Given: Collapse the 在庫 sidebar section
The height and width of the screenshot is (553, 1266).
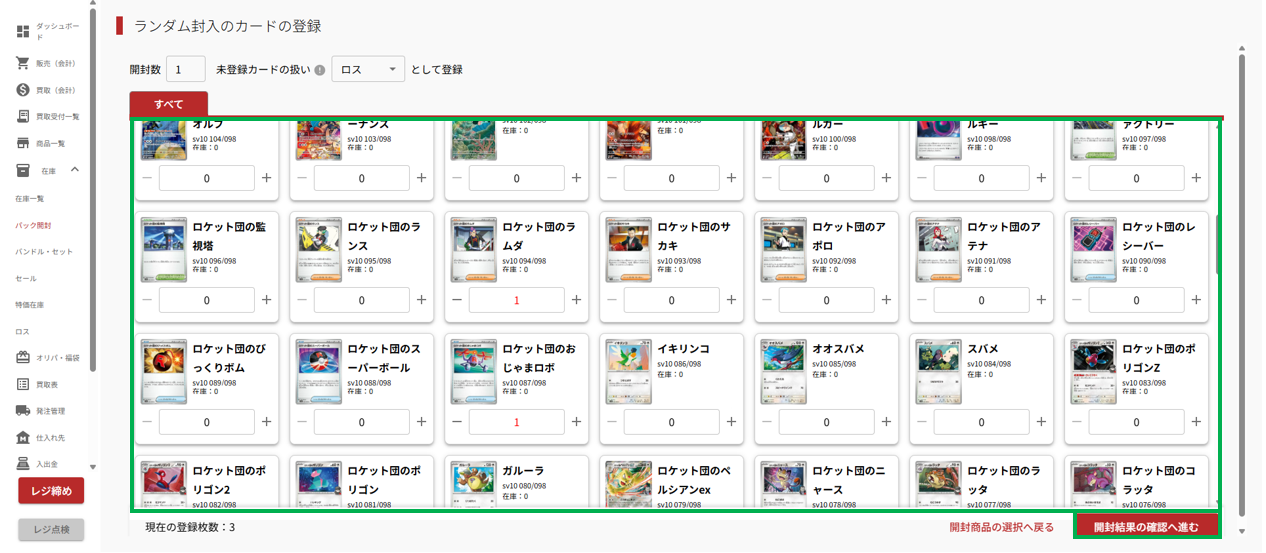Looking at the screenshot, I should coord(75,171).
